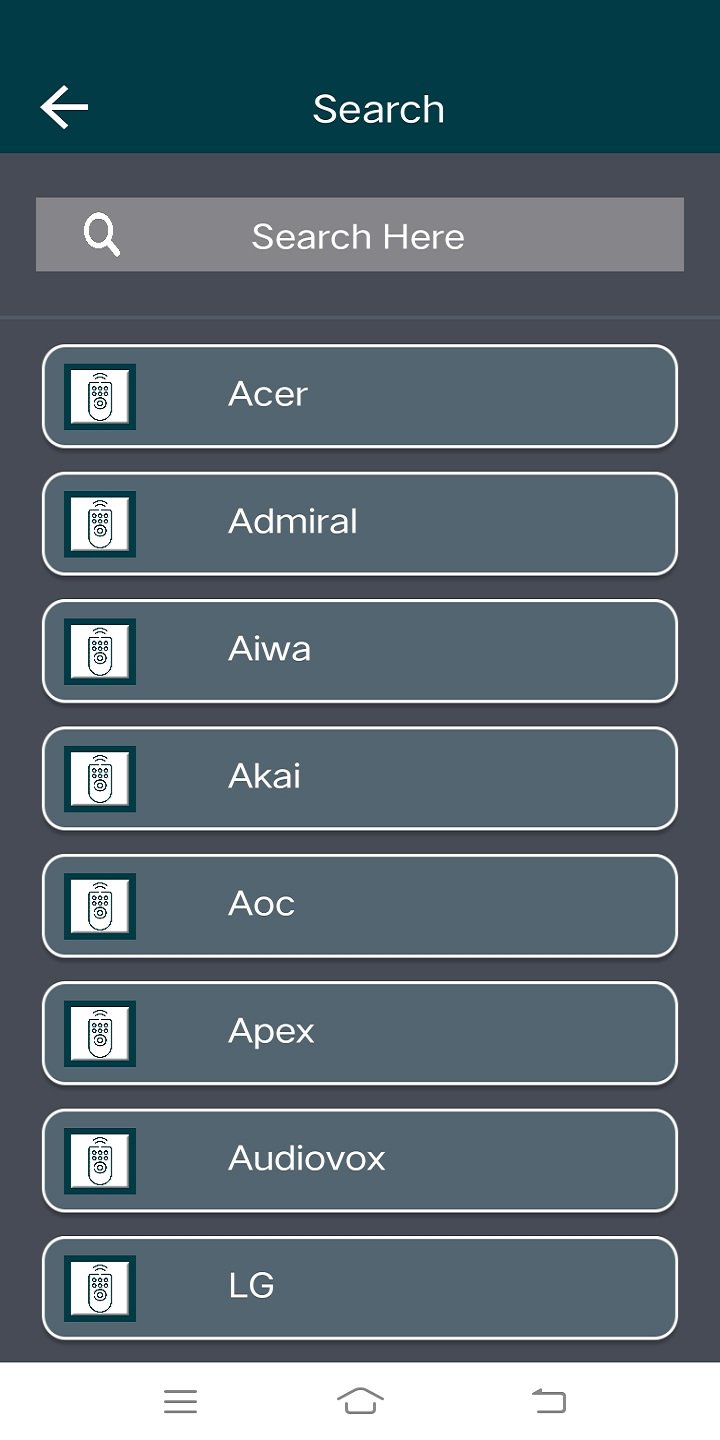The image size is (720, 1440).
Task: Open the Aiwa brand label
Action: point(270,649)
